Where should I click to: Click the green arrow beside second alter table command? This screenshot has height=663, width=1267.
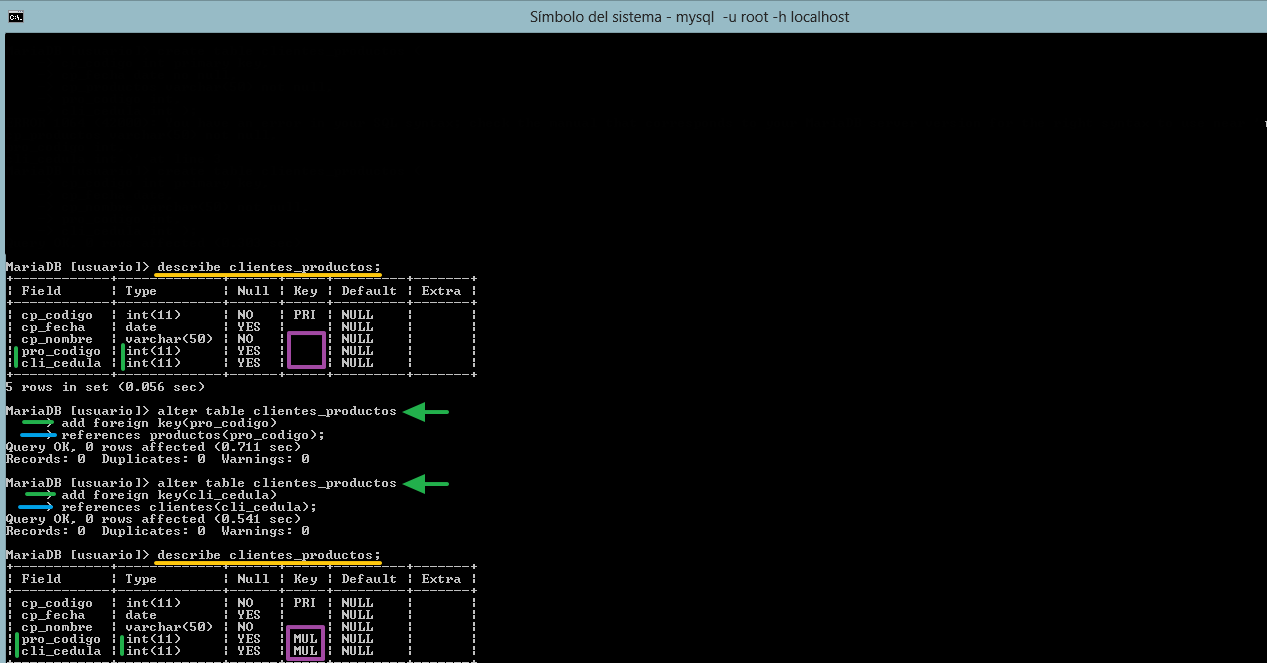click(x=426, y=483)
